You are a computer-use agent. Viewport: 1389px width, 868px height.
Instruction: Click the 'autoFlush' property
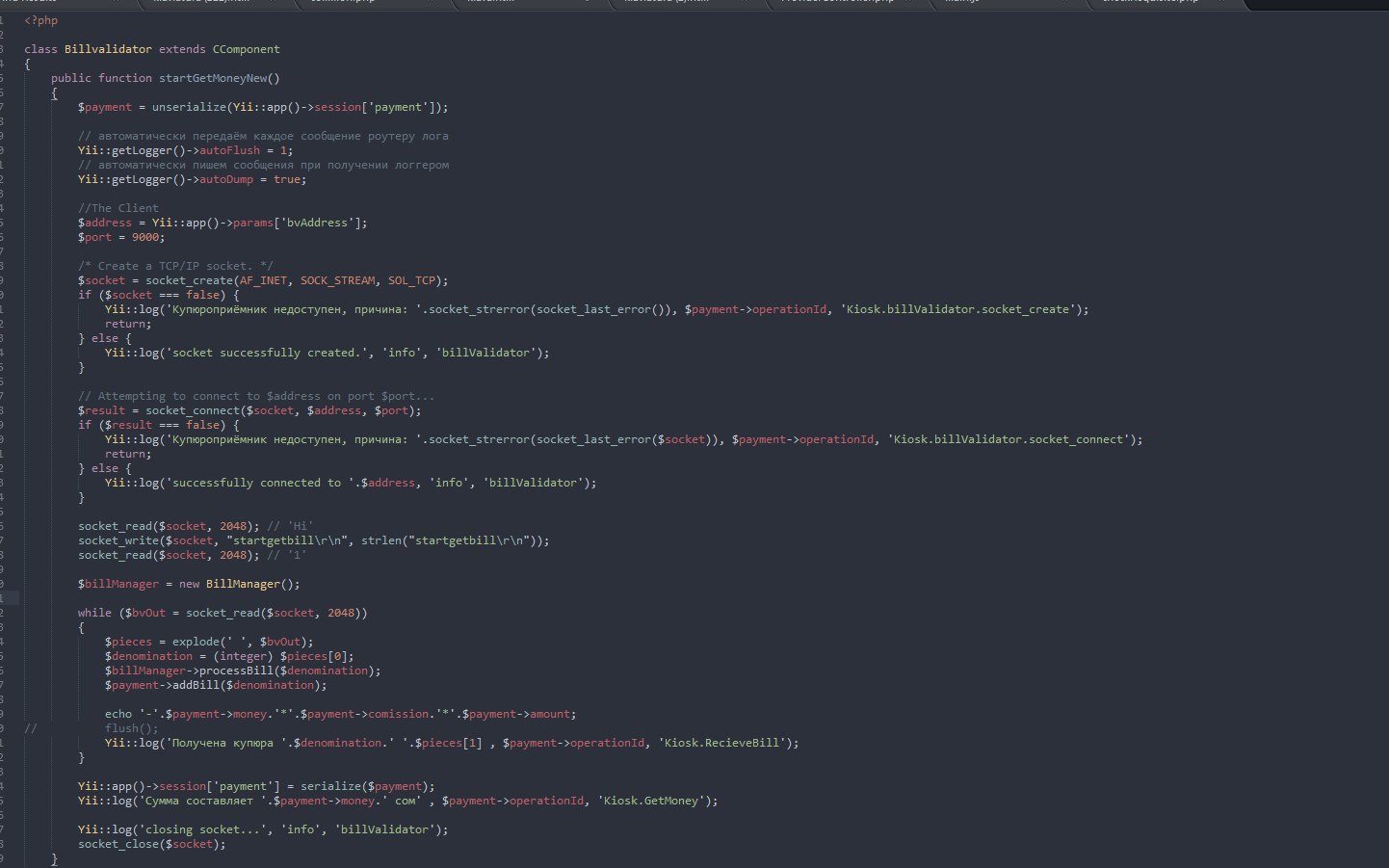point(230,150)
